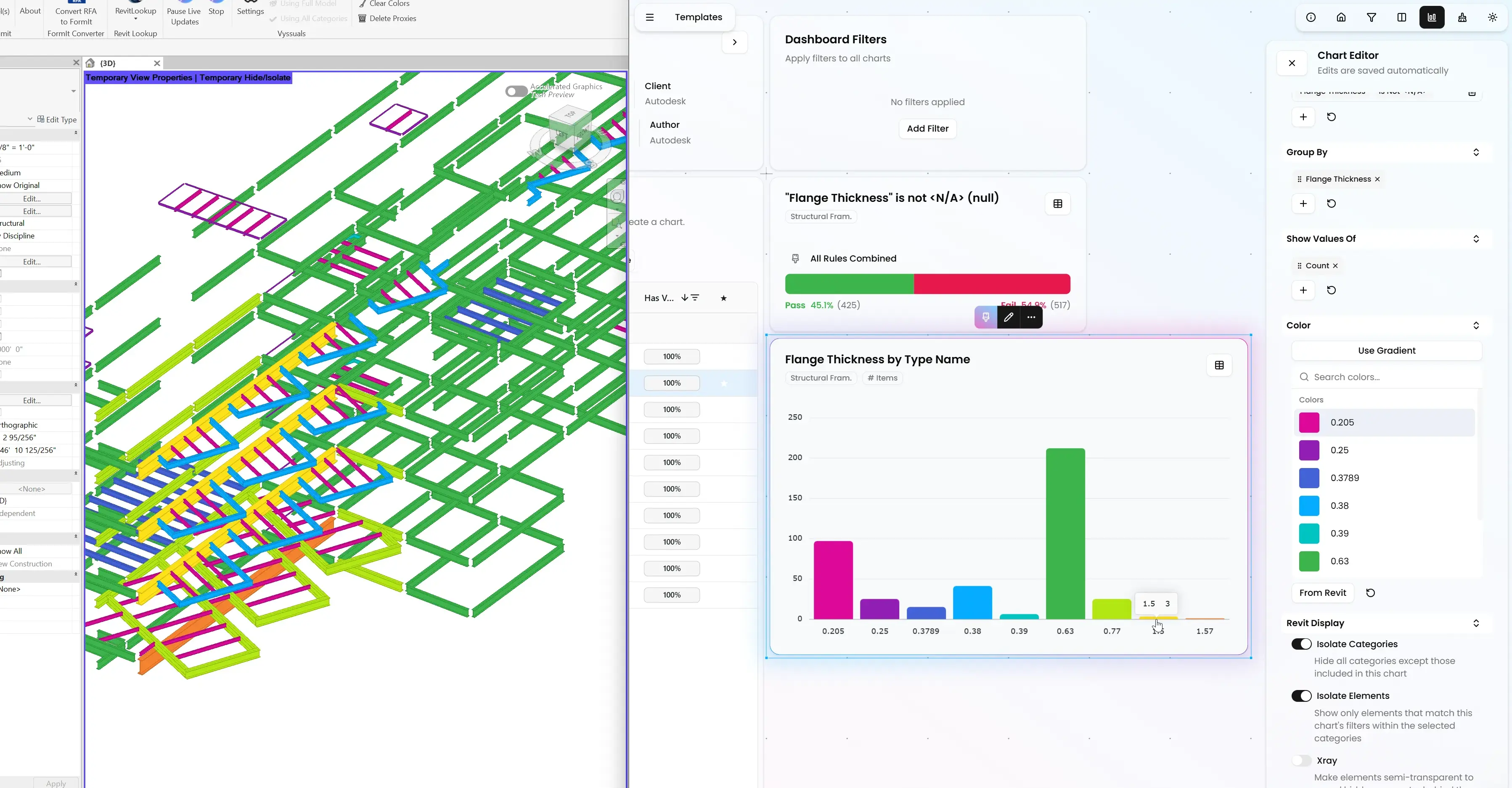This screenshot has width=1512, height=788.
Task: Disable Isolate Categories toggle
Action: tap(1301, 644)
